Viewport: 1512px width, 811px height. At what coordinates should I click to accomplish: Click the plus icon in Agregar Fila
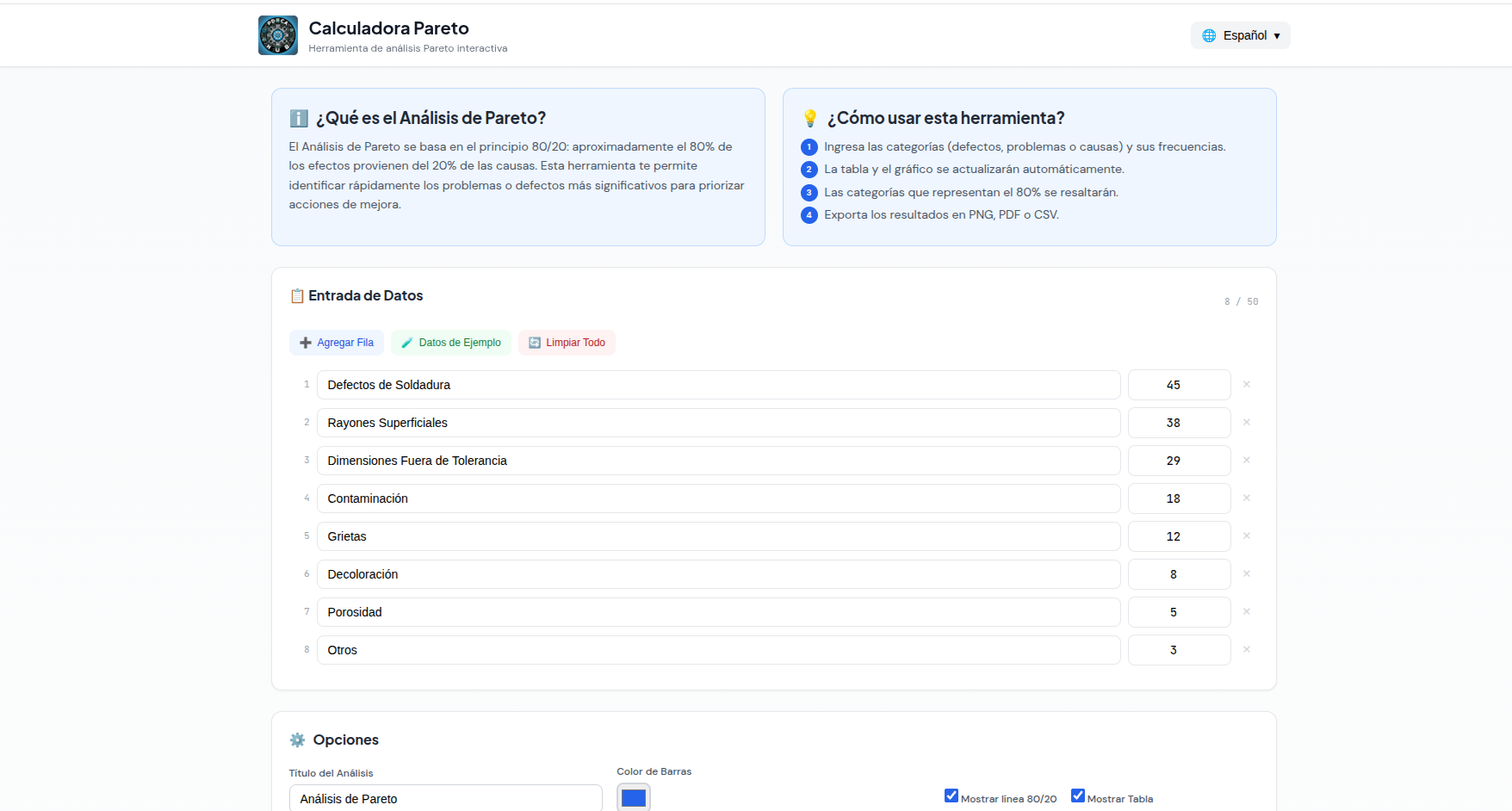point(306,343)
